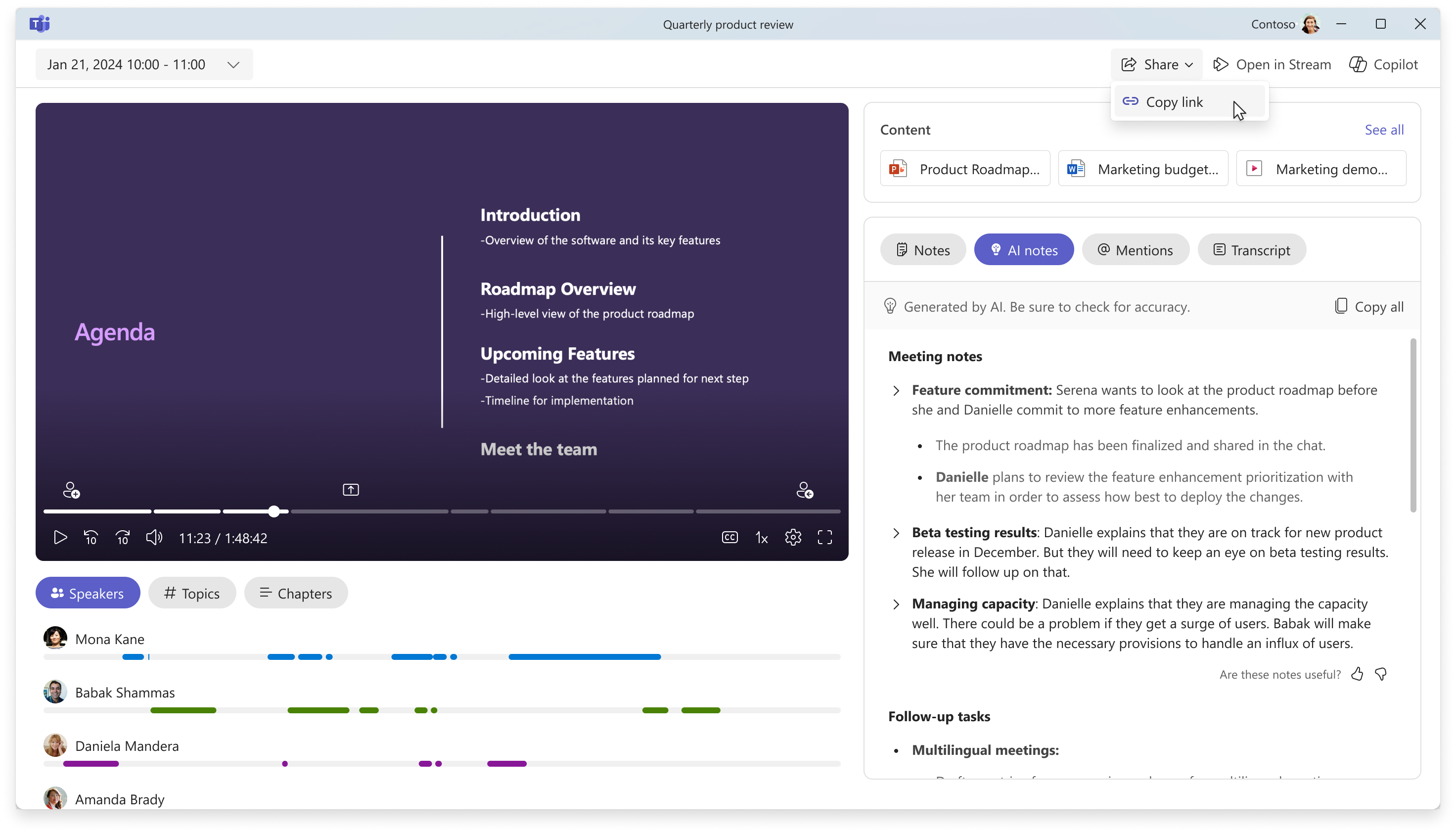Open Marketing budget Word document

point(1142,169)
